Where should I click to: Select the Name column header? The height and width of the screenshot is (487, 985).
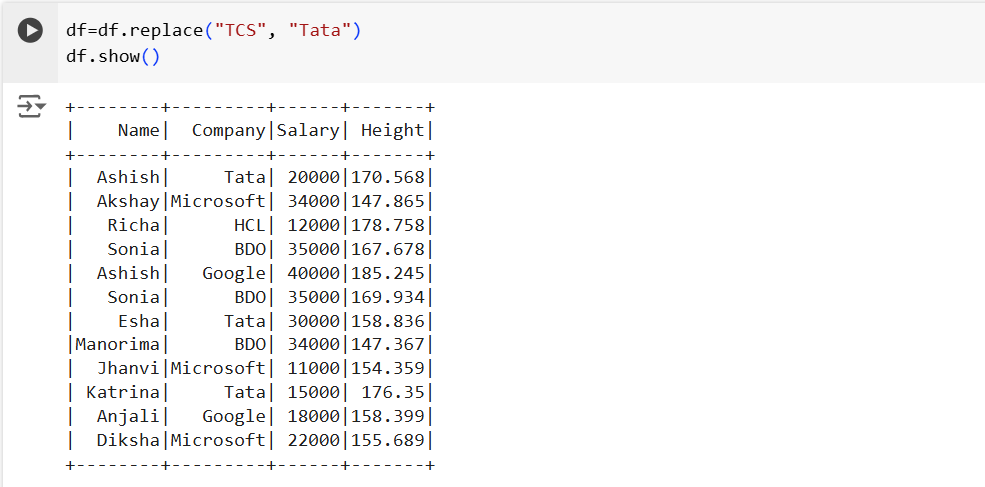click(x=138, y=130)
